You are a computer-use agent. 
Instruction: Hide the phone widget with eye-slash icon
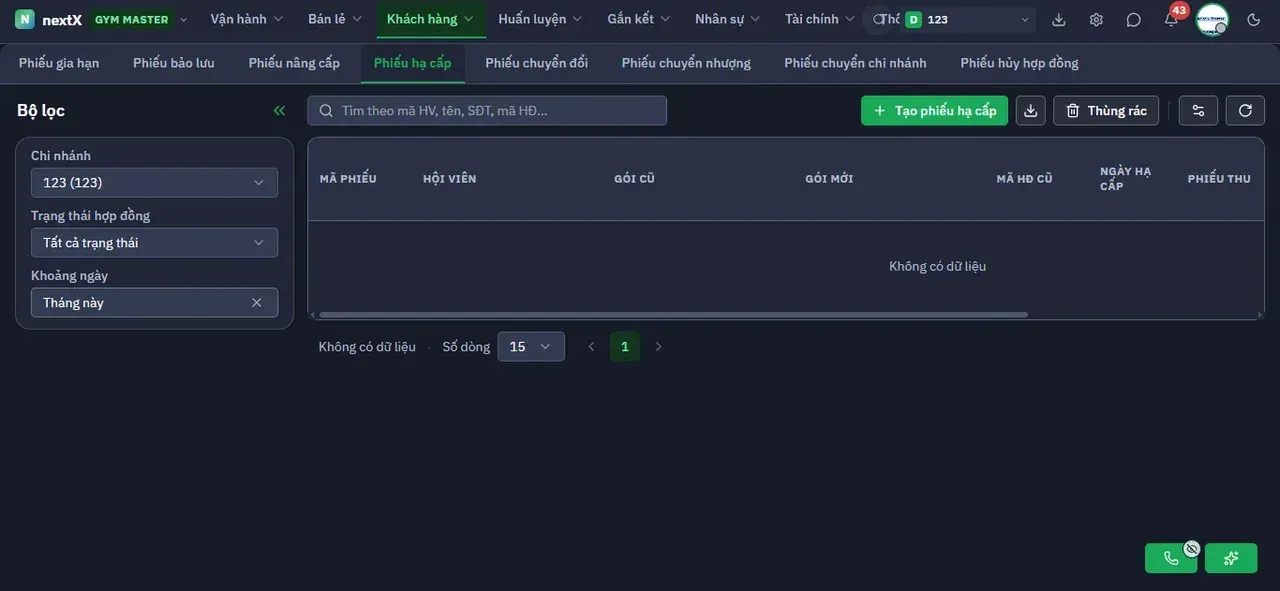(x=1191, y=548)
